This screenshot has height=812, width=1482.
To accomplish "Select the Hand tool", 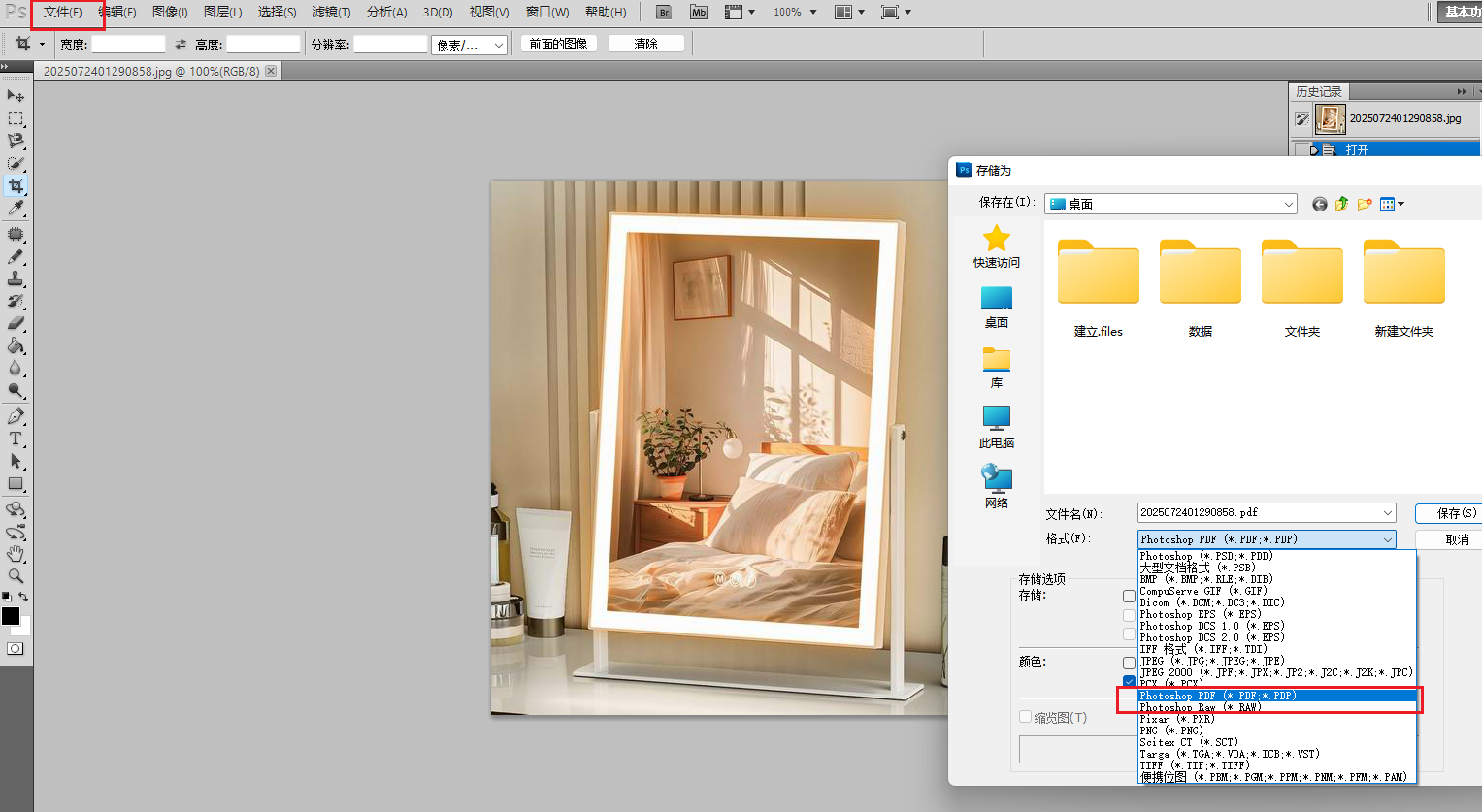I will (x=16, y=554).
